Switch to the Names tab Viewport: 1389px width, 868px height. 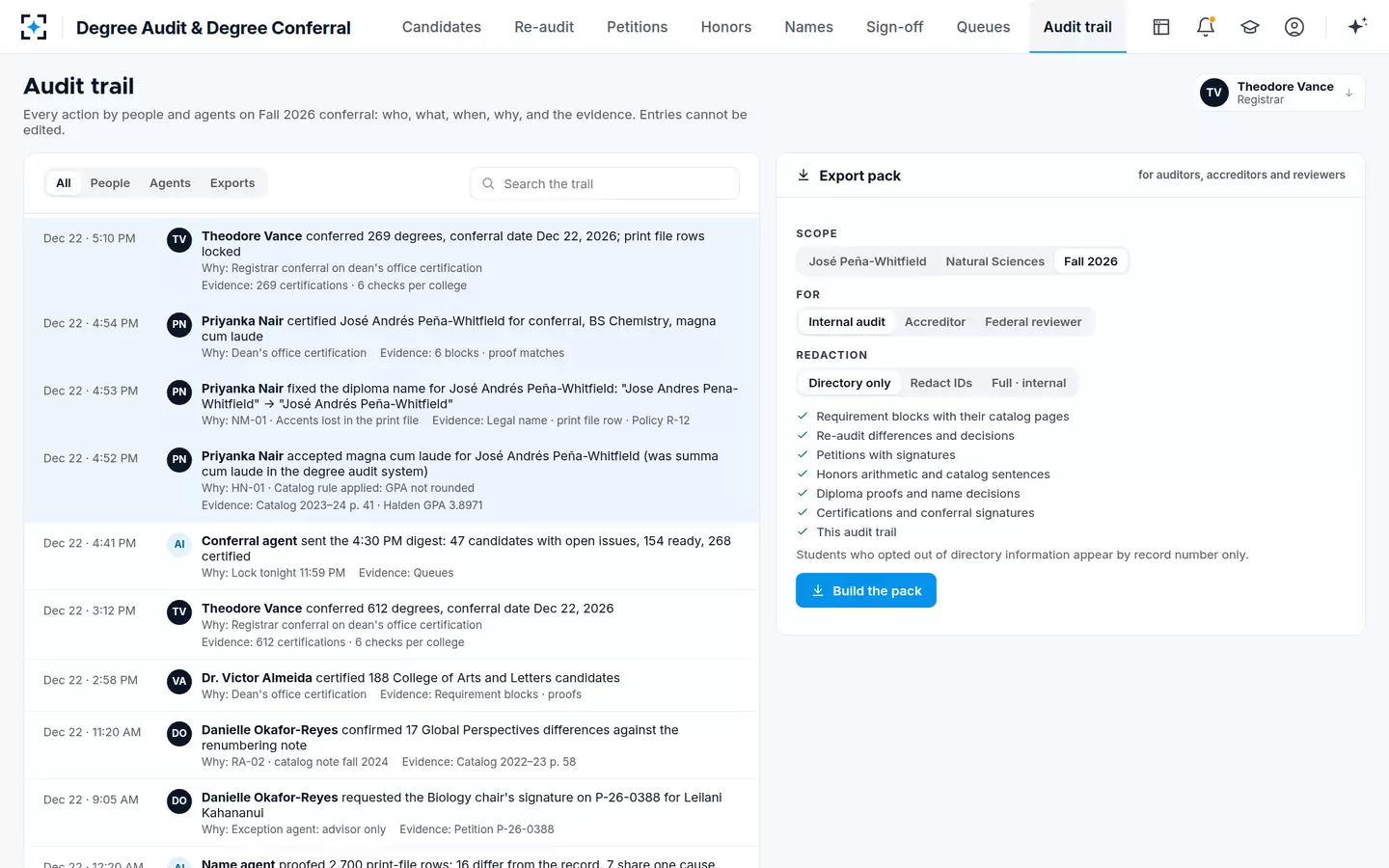pos(808,27)
